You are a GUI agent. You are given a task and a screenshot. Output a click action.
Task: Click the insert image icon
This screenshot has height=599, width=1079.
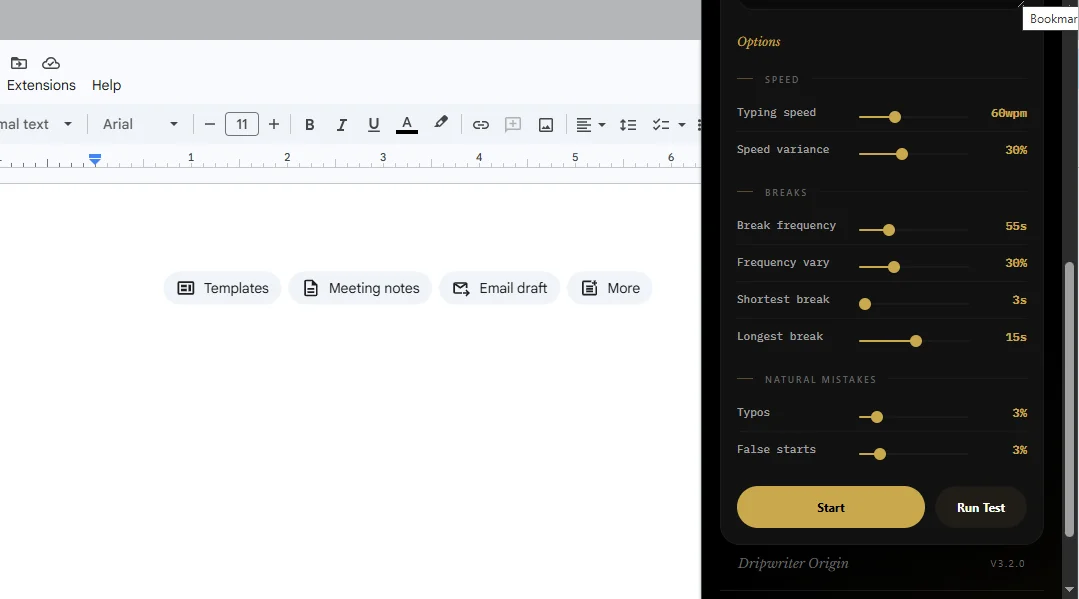pyautogui.click(x=546, y=125)
